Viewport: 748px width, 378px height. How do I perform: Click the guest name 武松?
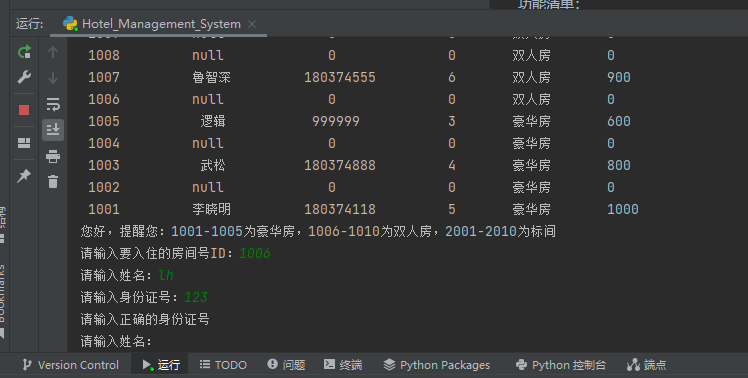[x=213, y=165]
